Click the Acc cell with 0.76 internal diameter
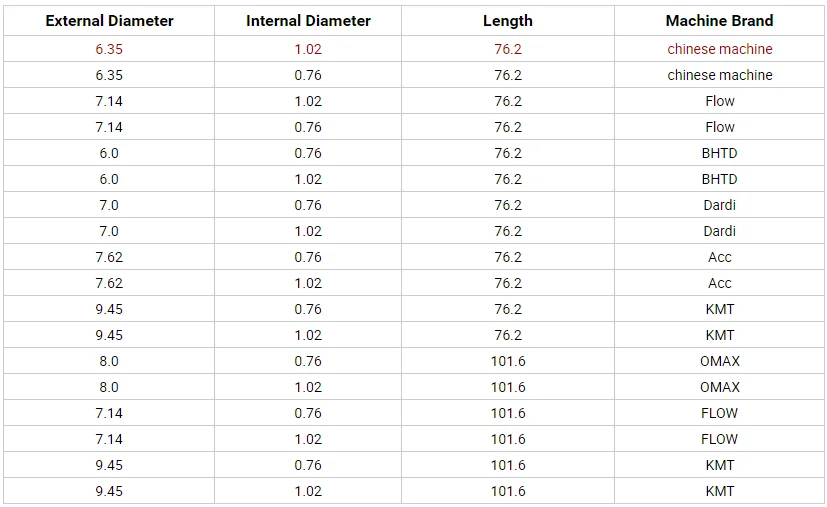Viewport: 827px width, 507px height. coord(719,257)
